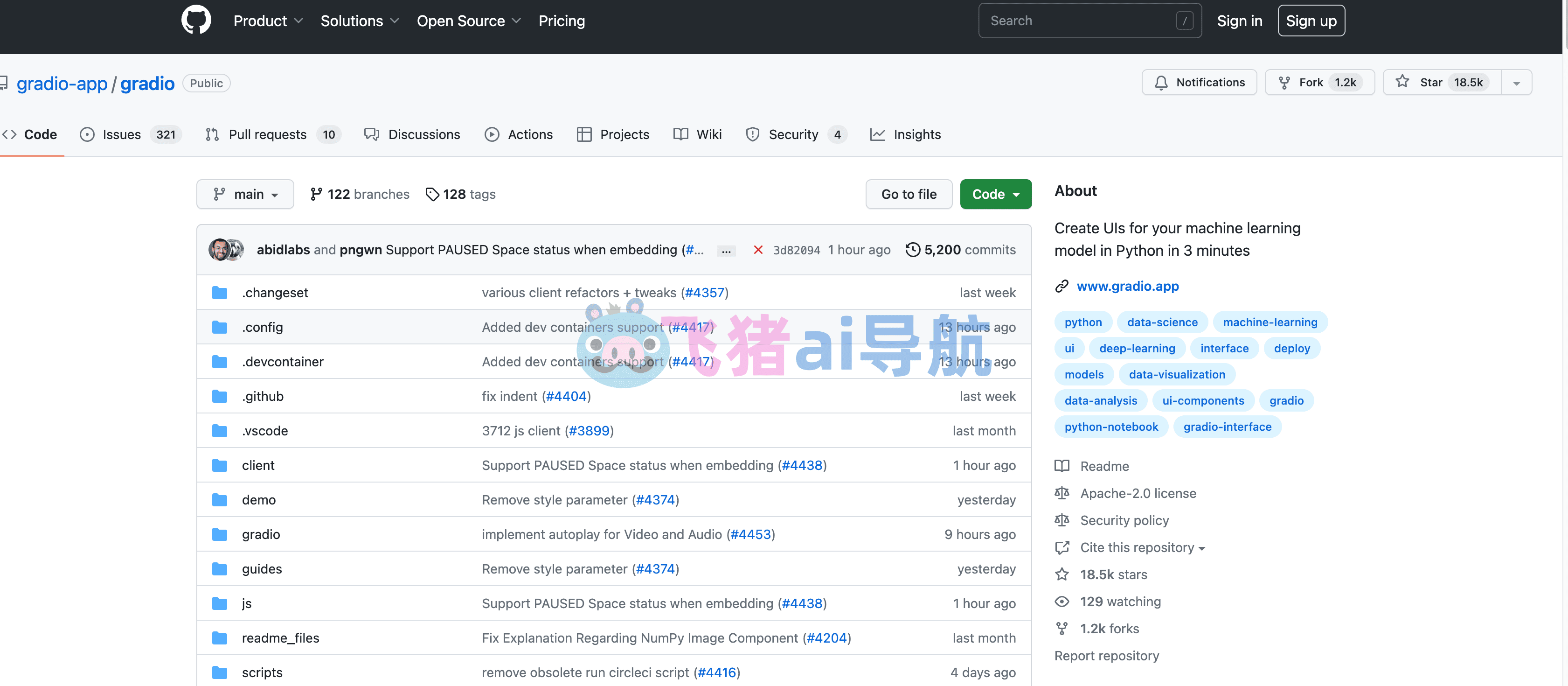Click the failed status X icon on latest commit
Viewport: 1568px width, 686px height.
pyautogui.click(x=758, y=250)
